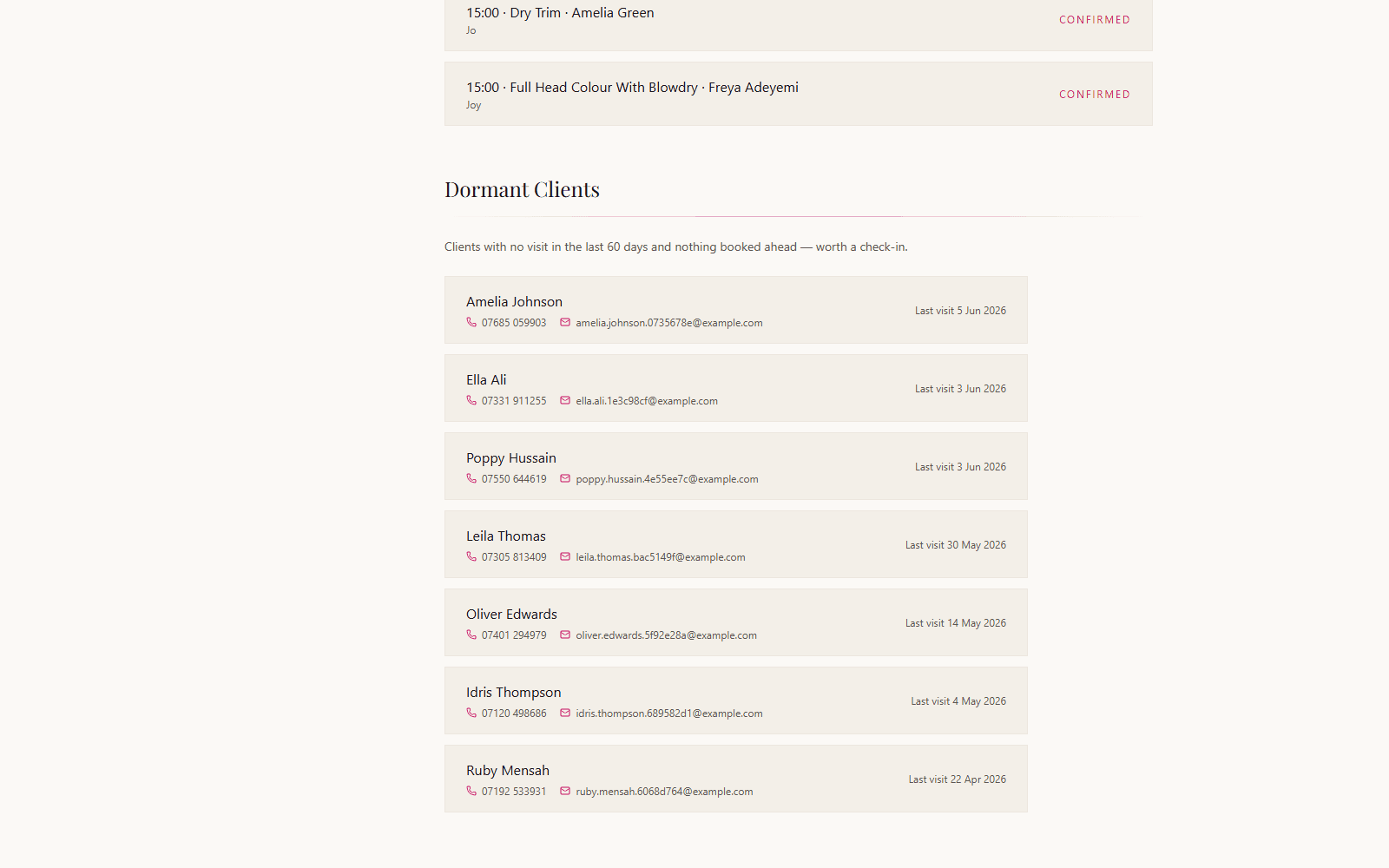This screenshot has width=1389, height=868.
Task: Select the Poppy Hussain client name
Action: tap(511, 458)
